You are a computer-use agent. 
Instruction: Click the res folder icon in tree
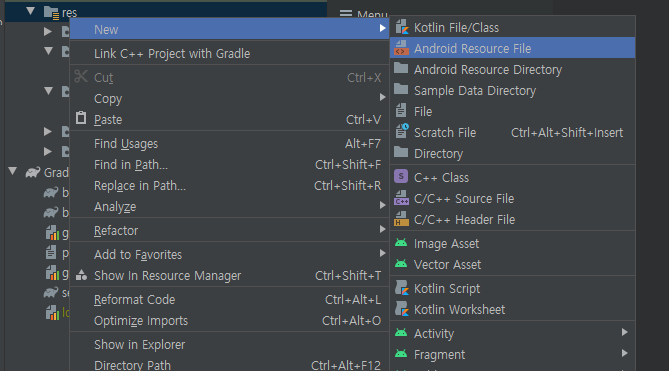[52, 13]
